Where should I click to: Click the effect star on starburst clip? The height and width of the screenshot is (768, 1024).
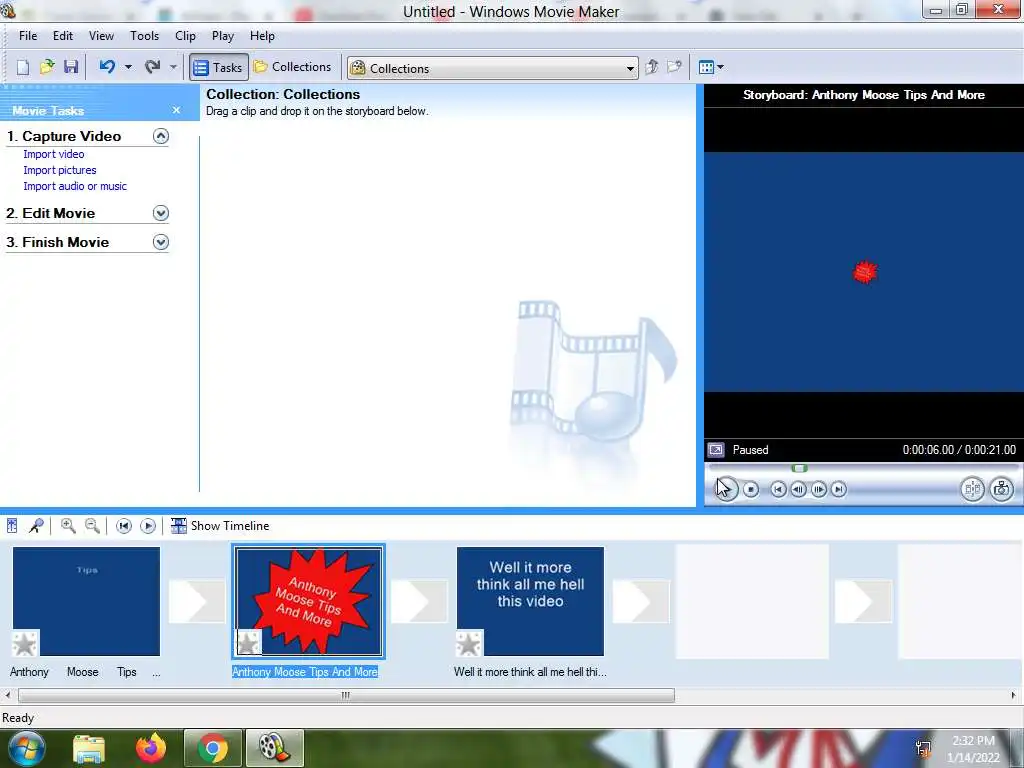tap(248, 643)
